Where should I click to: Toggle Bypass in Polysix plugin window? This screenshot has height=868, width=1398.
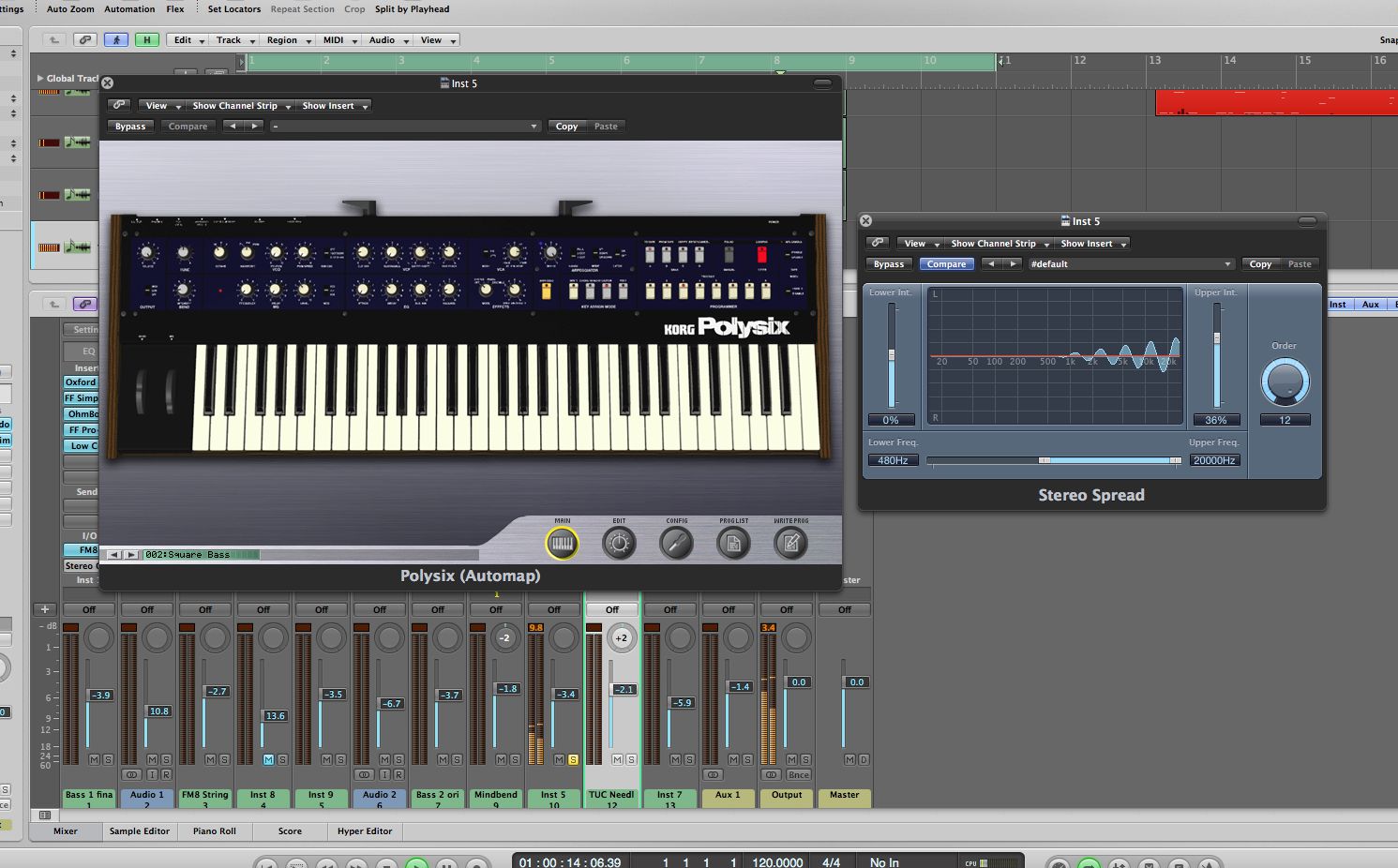pos(130,127)
